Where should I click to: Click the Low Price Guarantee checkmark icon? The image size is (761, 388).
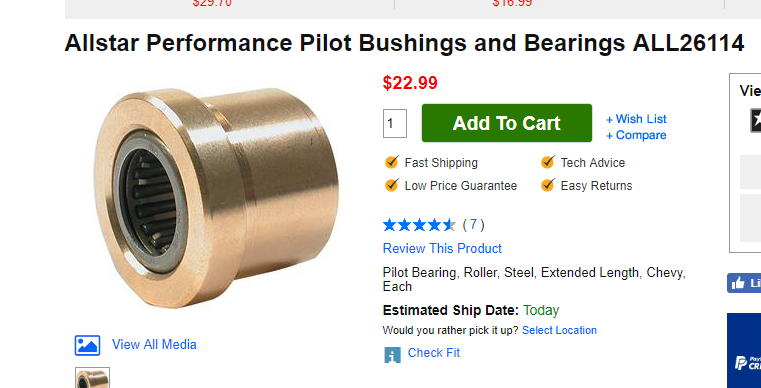pos(392,185)
